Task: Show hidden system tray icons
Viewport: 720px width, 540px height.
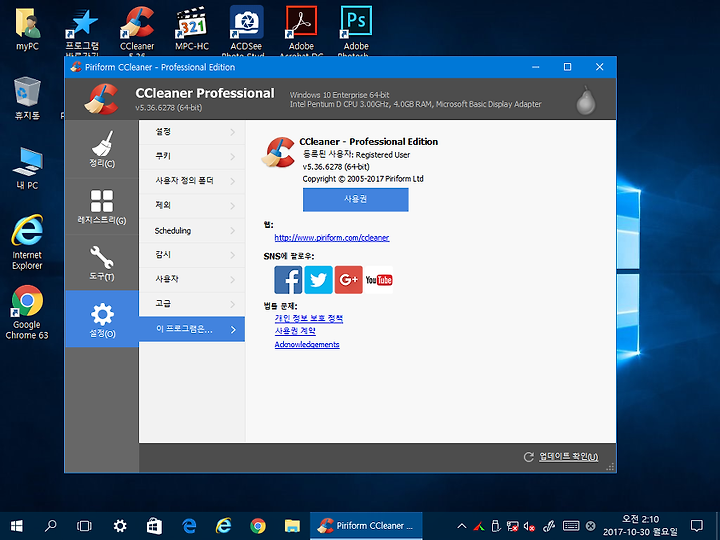Action: 462,526
